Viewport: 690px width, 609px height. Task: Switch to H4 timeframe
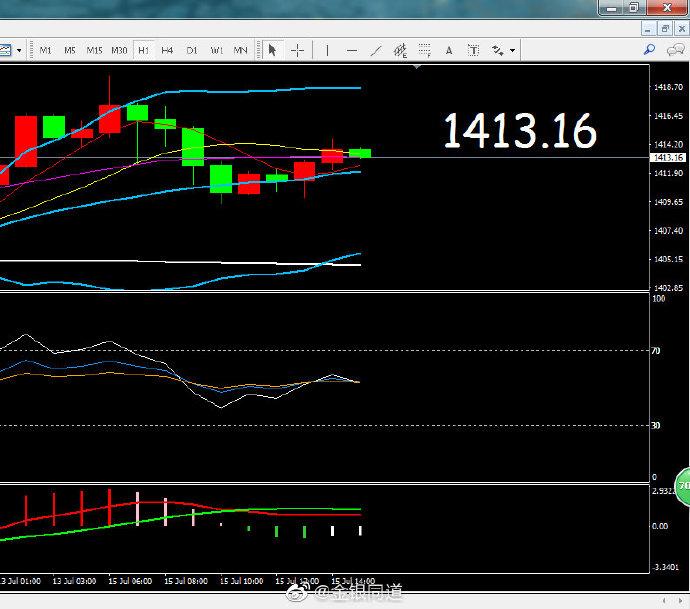pyautogui.click(x=167, y=51)
